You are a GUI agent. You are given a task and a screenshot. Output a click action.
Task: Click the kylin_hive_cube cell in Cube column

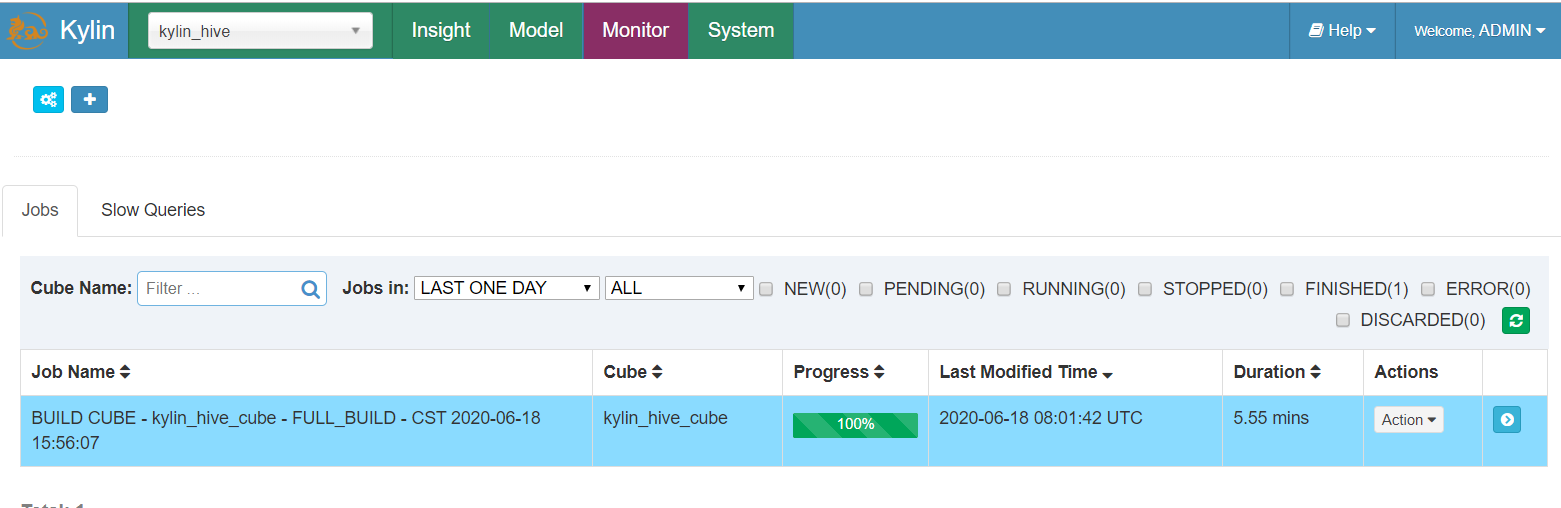click(666, 418)
